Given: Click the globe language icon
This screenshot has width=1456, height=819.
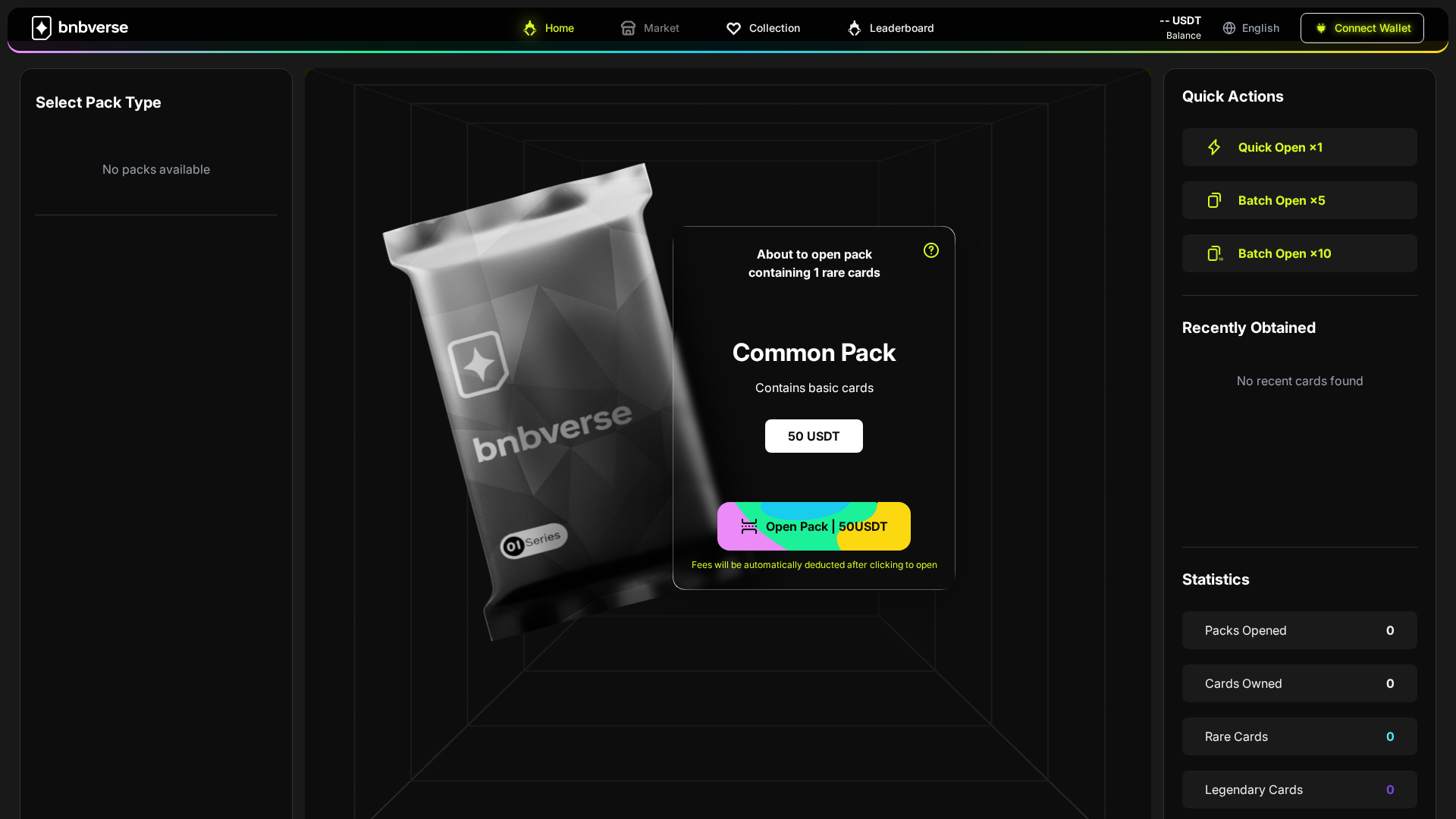Looking at the screenshot, I should point(1229,28).
